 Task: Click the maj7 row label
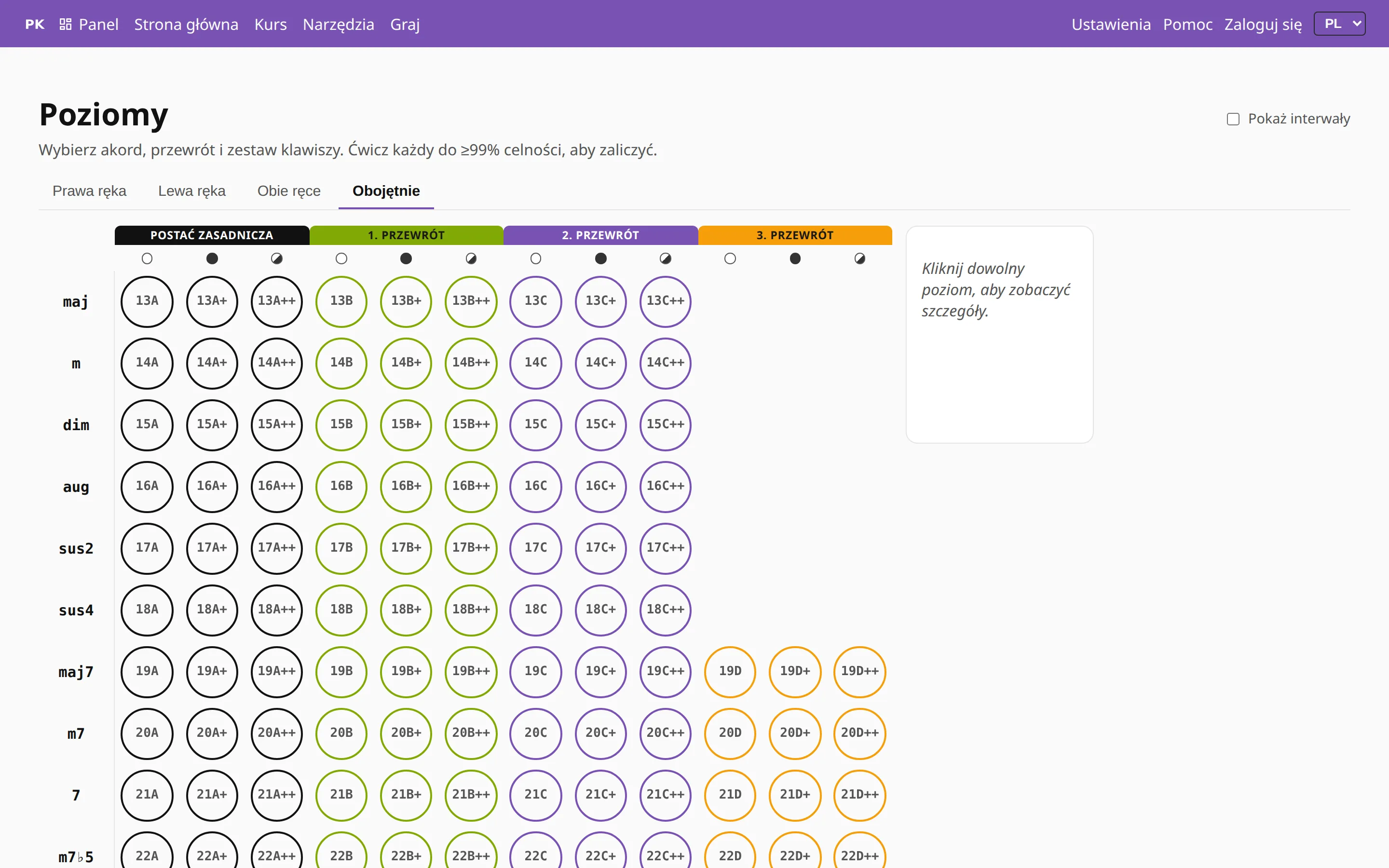pos(76,672)
